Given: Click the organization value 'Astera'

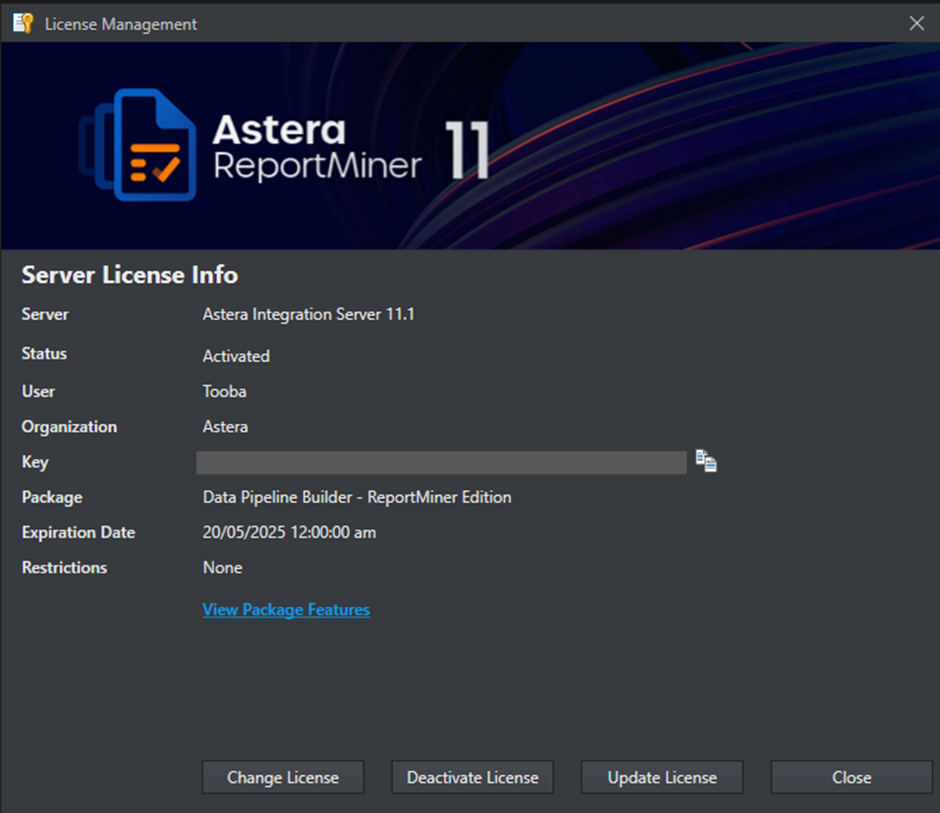Looking at the screenshot, I should (225, 427).
